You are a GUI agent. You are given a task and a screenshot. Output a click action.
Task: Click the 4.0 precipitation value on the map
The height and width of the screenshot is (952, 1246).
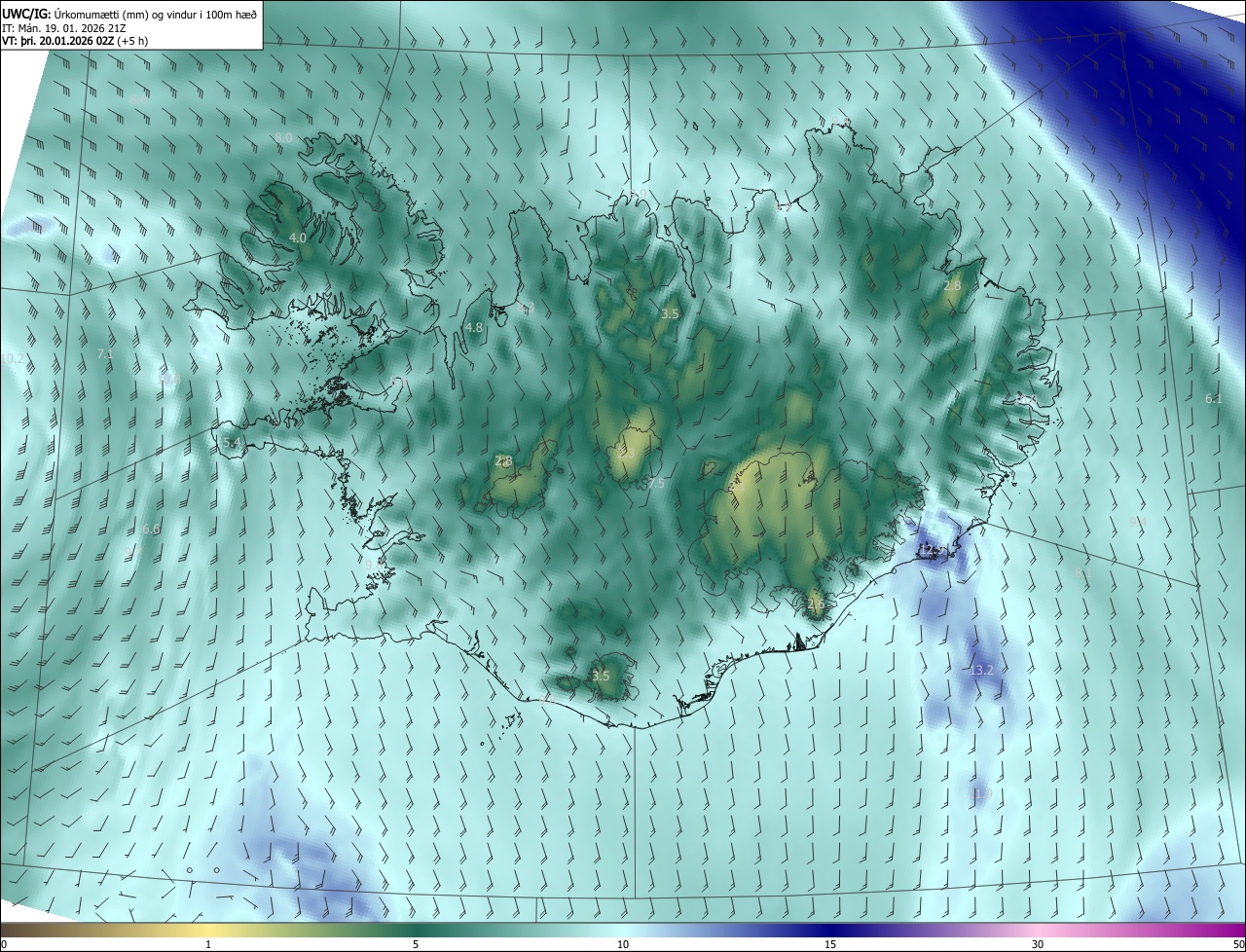[x=298, y=238]
